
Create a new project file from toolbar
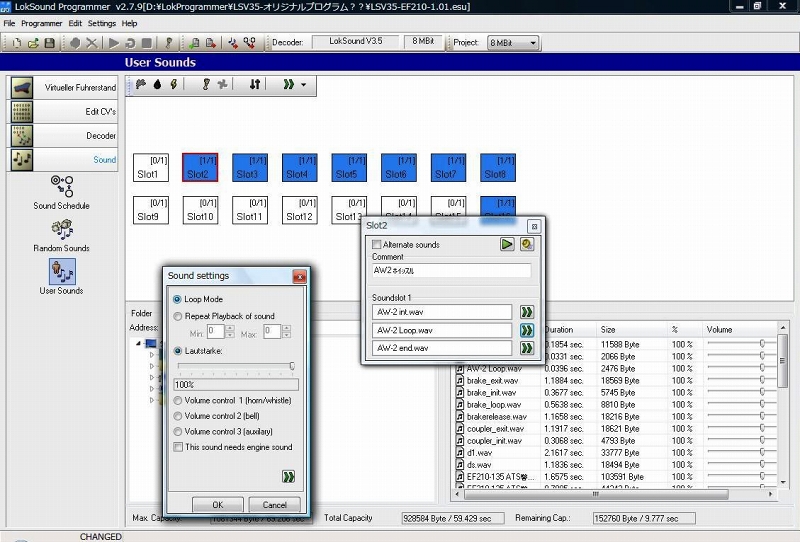tap(17, 43)
